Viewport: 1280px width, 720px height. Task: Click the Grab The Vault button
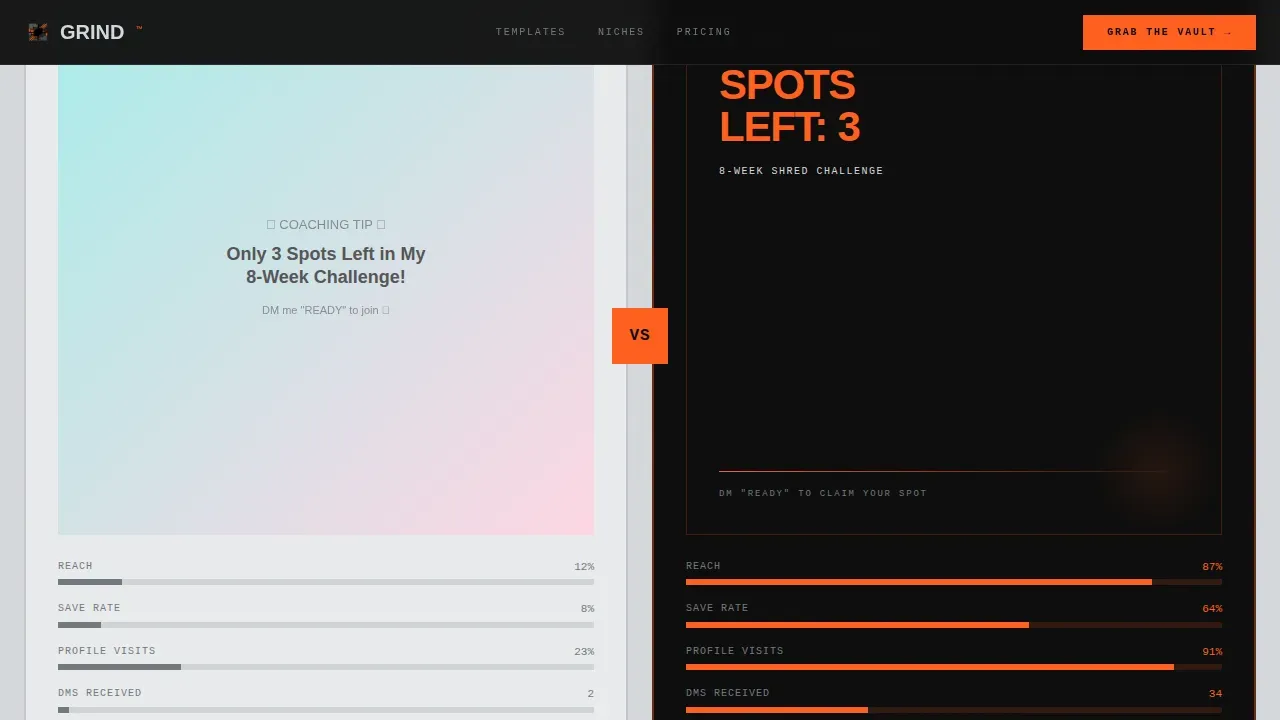click(x=1169, y=32)
